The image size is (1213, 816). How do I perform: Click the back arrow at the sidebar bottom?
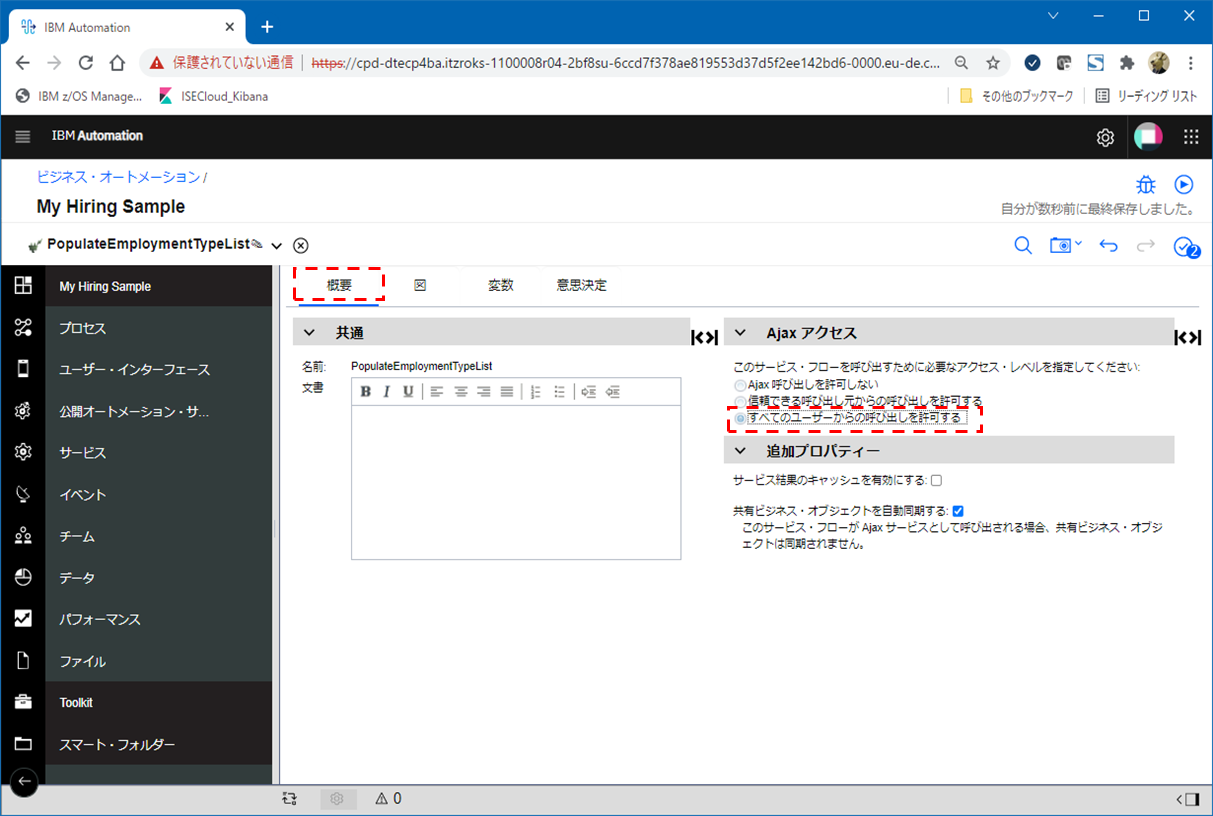click(x=24, y=781)
